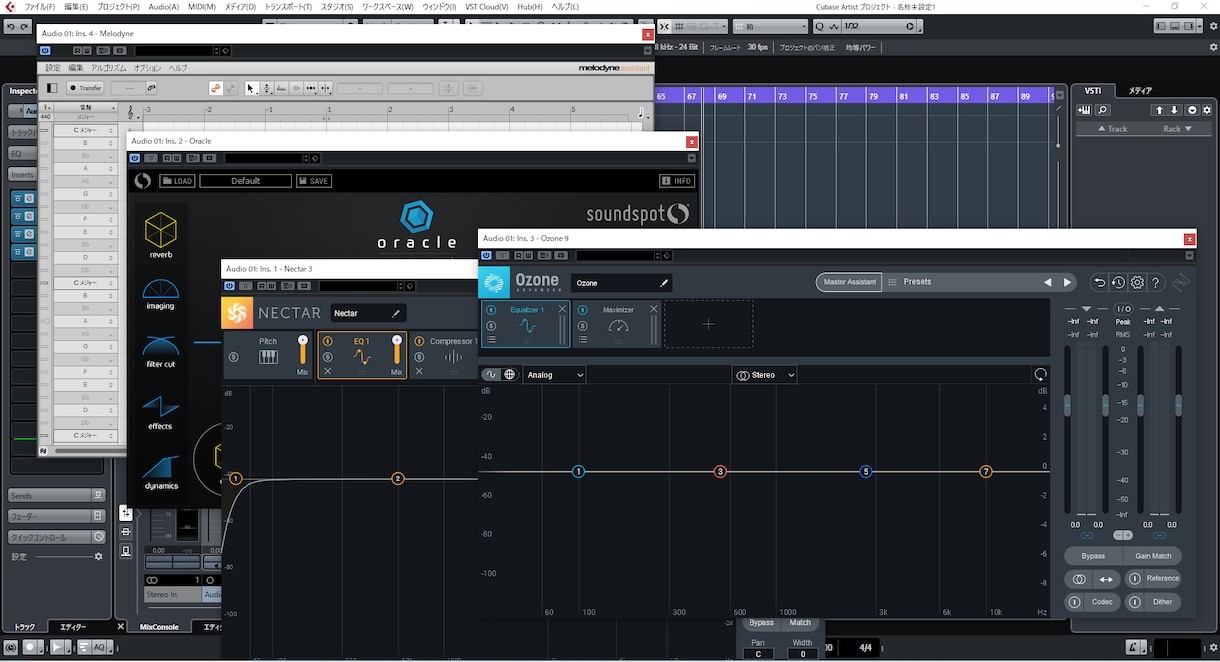
Task: Click Ozone's reset EQ circular arrow icon
Action: (1041, 375)
